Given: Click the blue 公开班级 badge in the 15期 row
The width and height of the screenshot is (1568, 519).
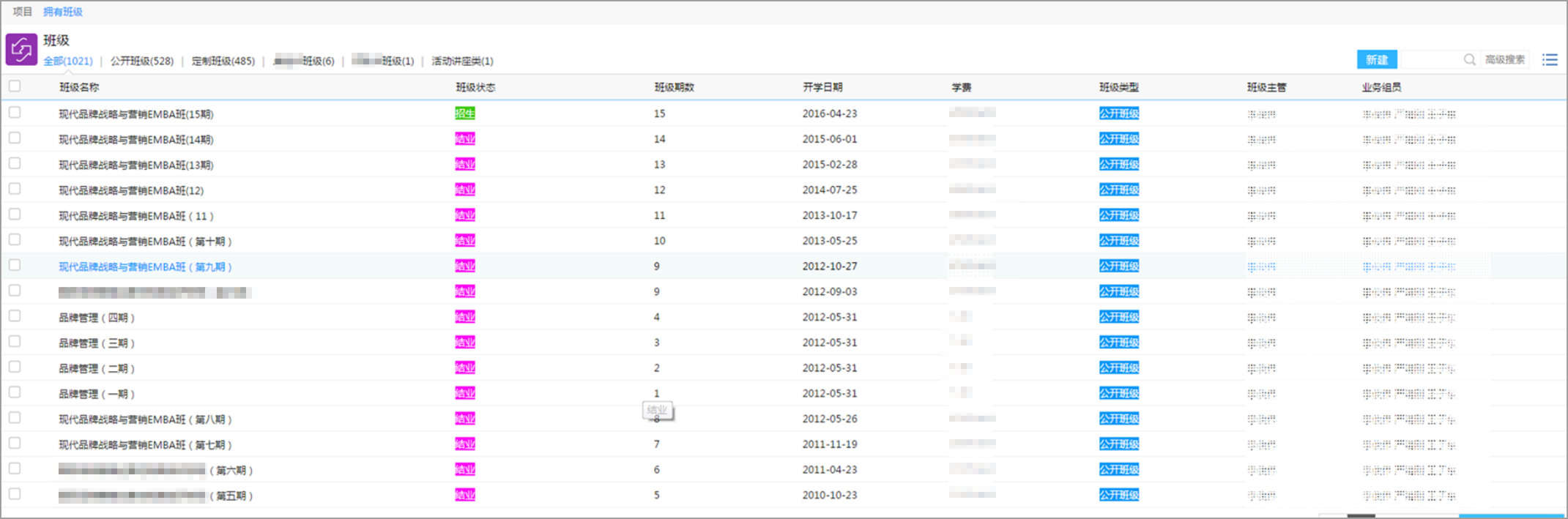Looking at the screenshot, I should click(1119, 113).
